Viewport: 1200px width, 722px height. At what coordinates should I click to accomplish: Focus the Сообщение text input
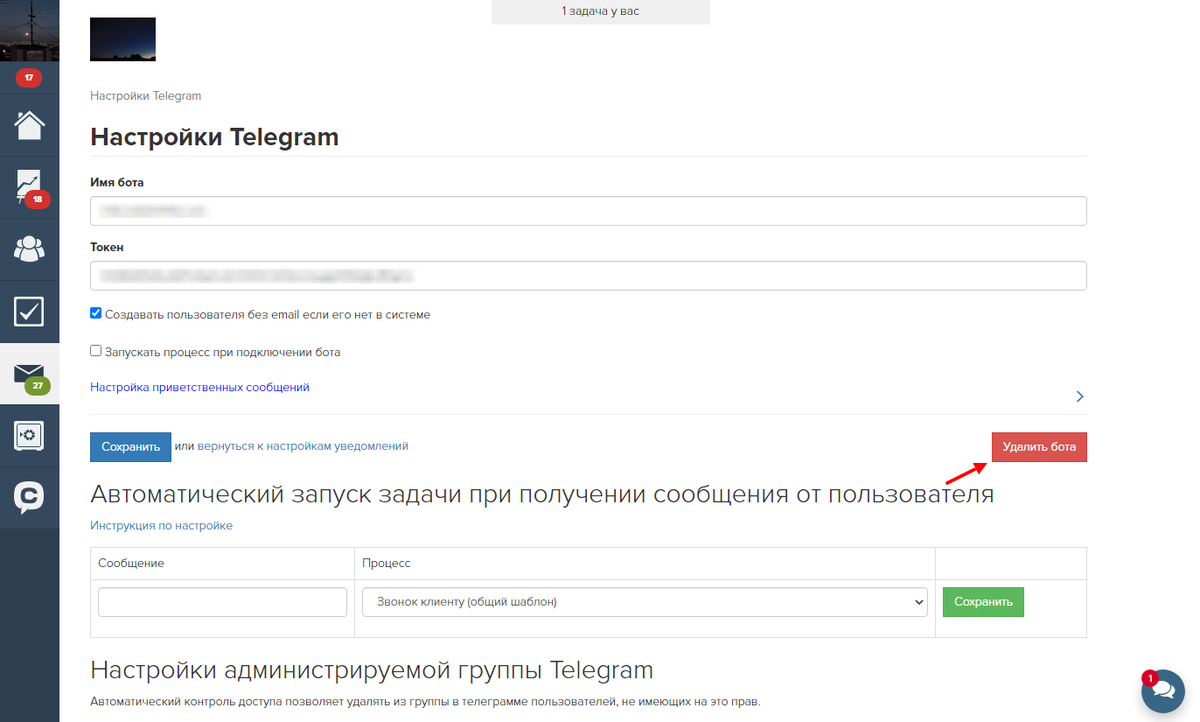point(222,602)
